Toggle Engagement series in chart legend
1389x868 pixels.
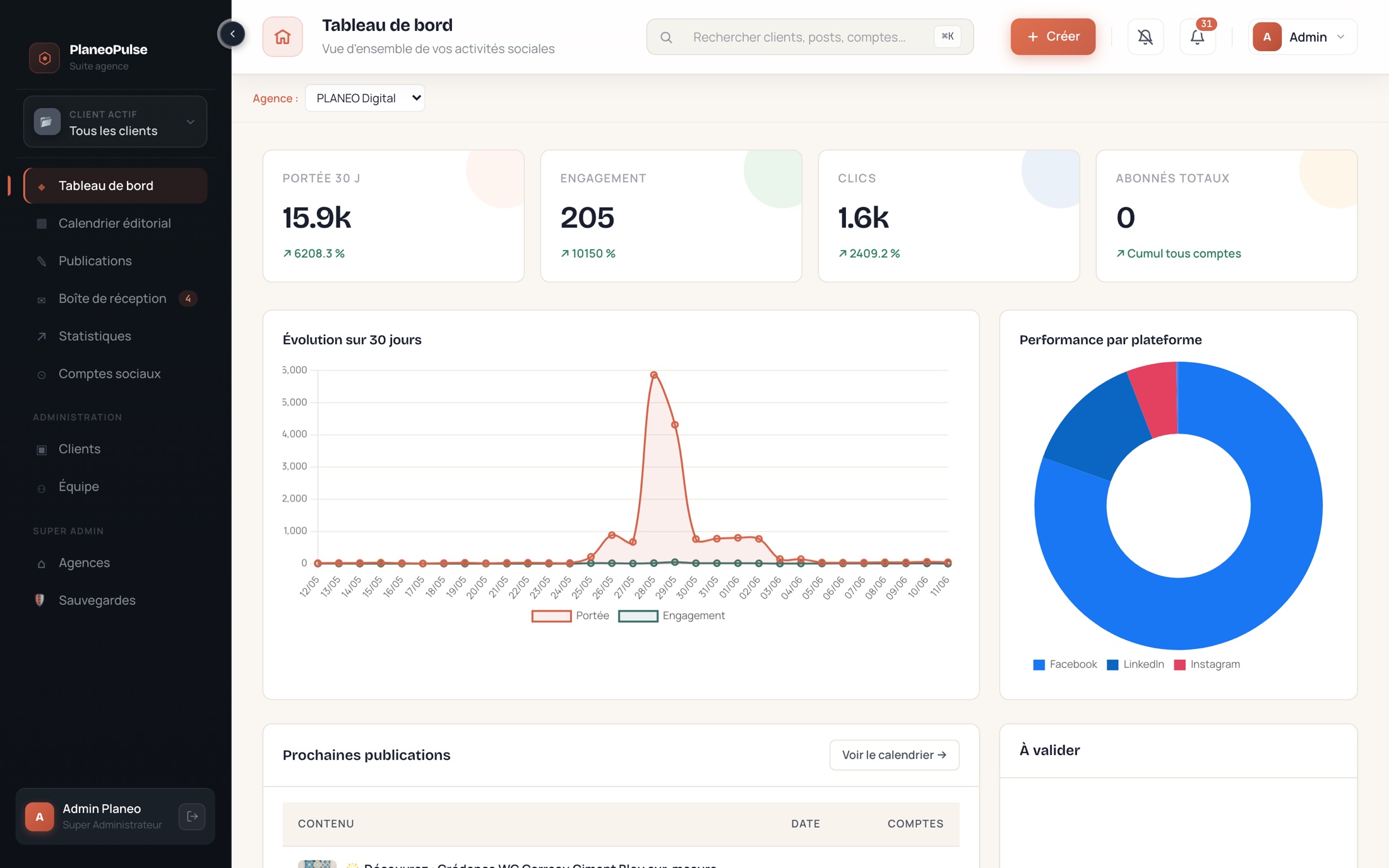[671, 615]
